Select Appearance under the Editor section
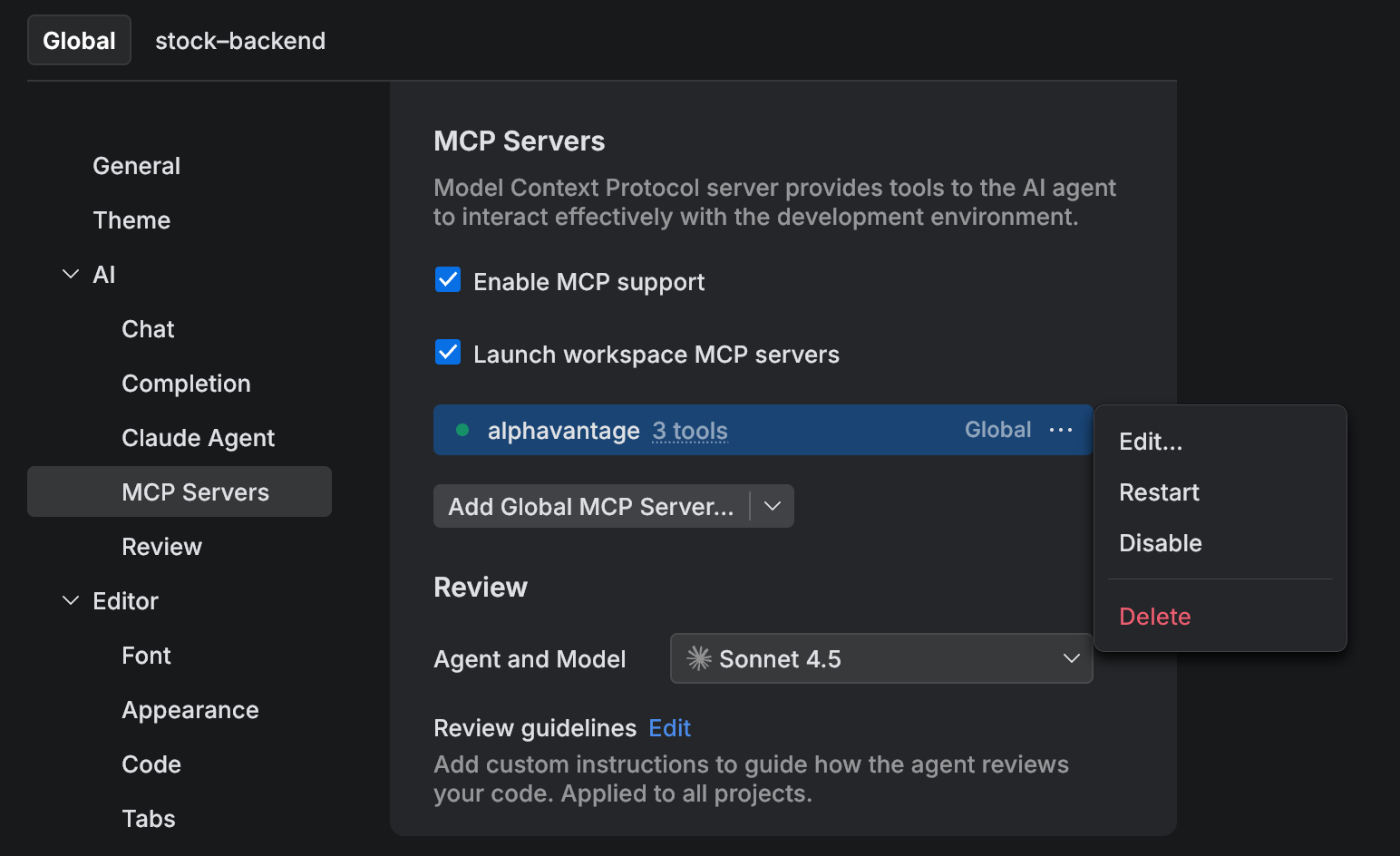Image resolution: width=1400 pixels, height=856 pixels. pos(190,709)
